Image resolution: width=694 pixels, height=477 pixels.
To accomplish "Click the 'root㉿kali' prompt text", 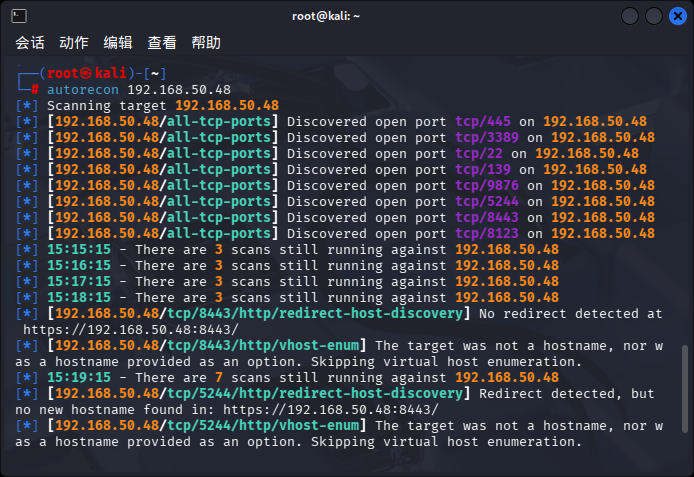I will 87,73.
